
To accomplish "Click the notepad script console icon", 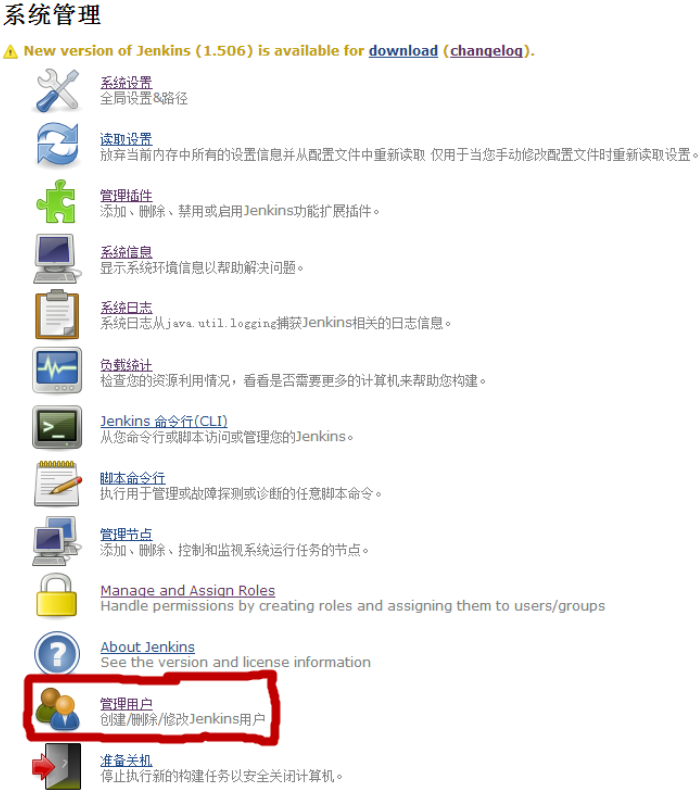I will (58, 484).
